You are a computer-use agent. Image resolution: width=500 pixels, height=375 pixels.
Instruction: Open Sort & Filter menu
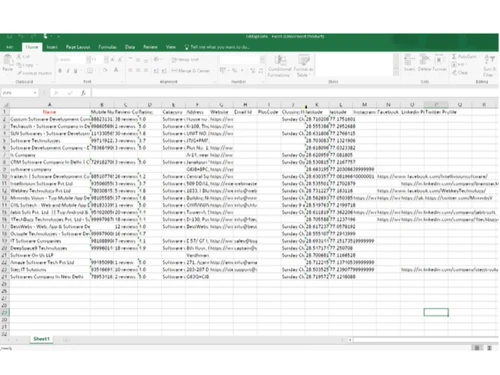point(489,65)
